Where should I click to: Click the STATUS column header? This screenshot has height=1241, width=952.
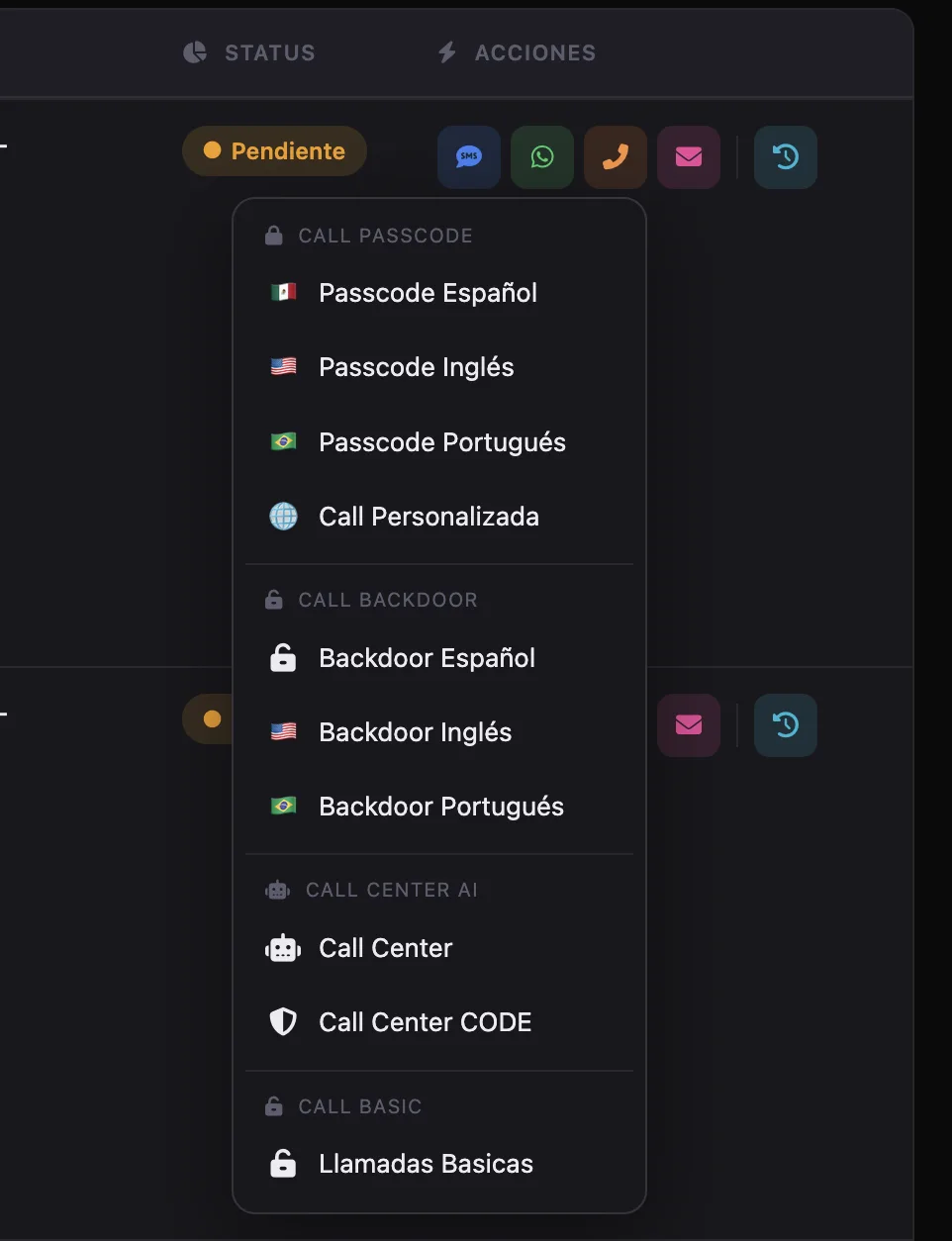coord(249,52)
